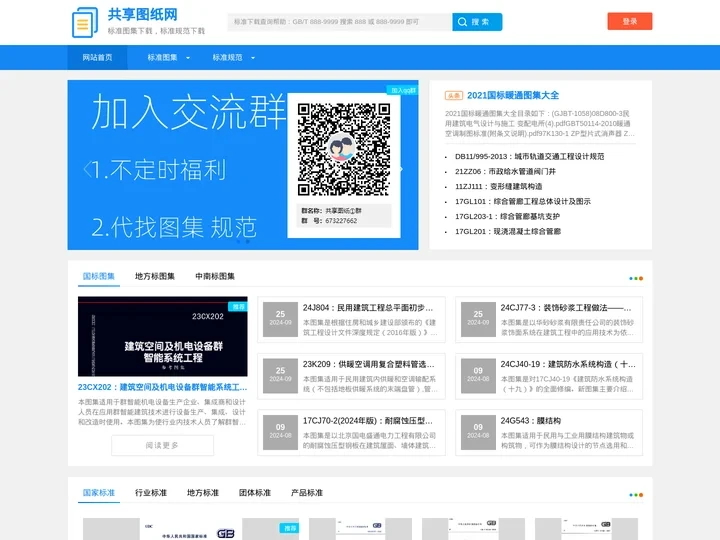Viewport: 720px width, 540px height.
Task: Open 17CJ70-2(2024年版)：耐腐蚀压型 article
Action: tap(367, 421)
